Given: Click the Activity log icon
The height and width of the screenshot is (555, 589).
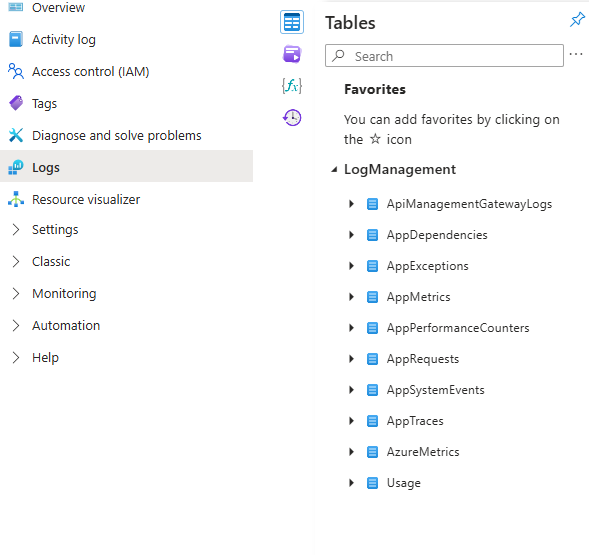Looking at the screenshot, I should (16, 39).
